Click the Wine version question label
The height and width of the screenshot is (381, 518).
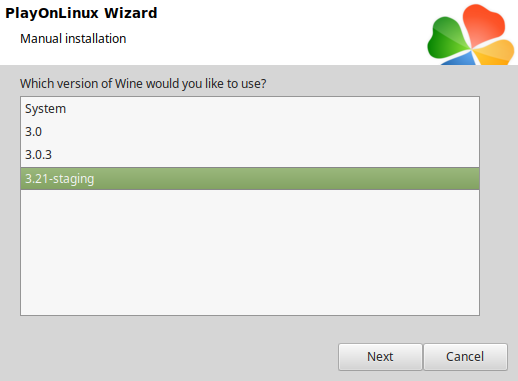point(143,84)
